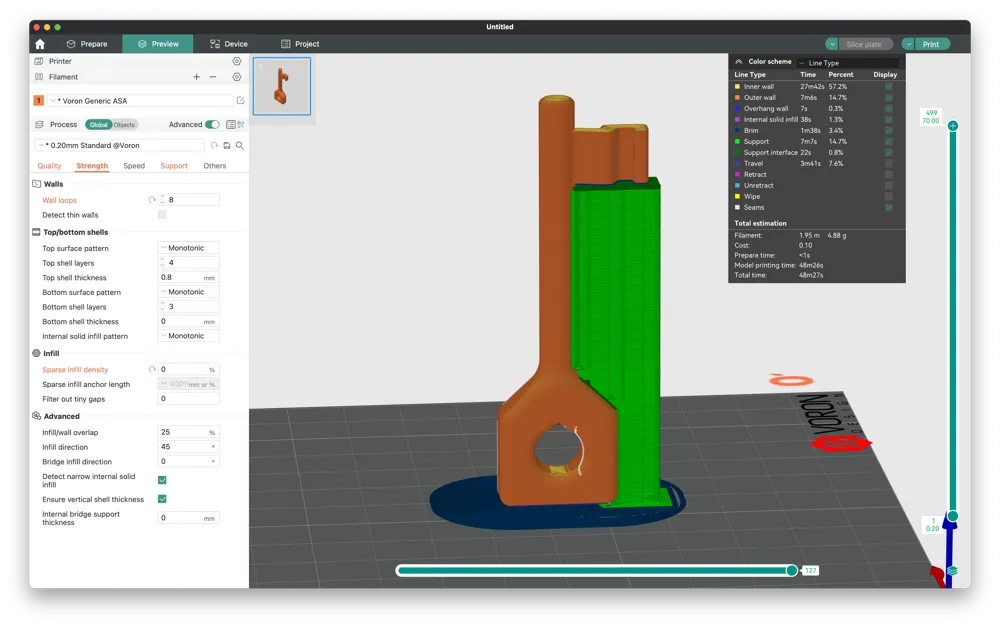Click the horizontal move slider handle at 127
Screen dimensions: 1000x627
[x=792, y=570]
